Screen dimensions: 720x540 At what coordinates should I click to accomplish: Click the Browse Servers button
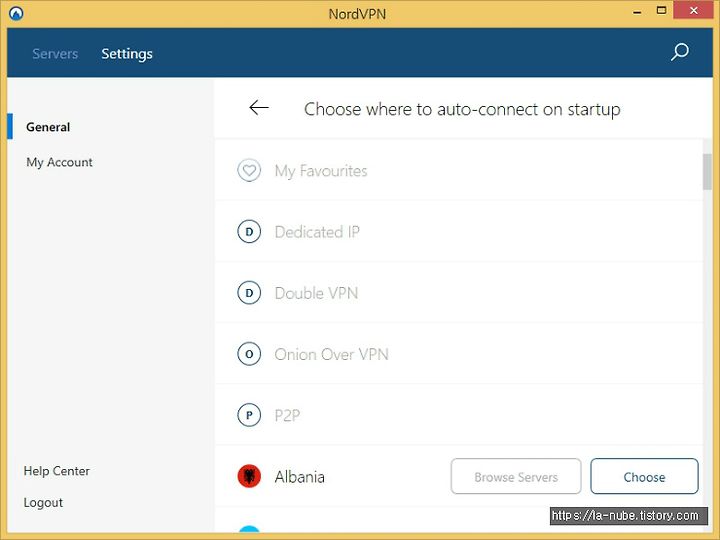coord(516,476)
